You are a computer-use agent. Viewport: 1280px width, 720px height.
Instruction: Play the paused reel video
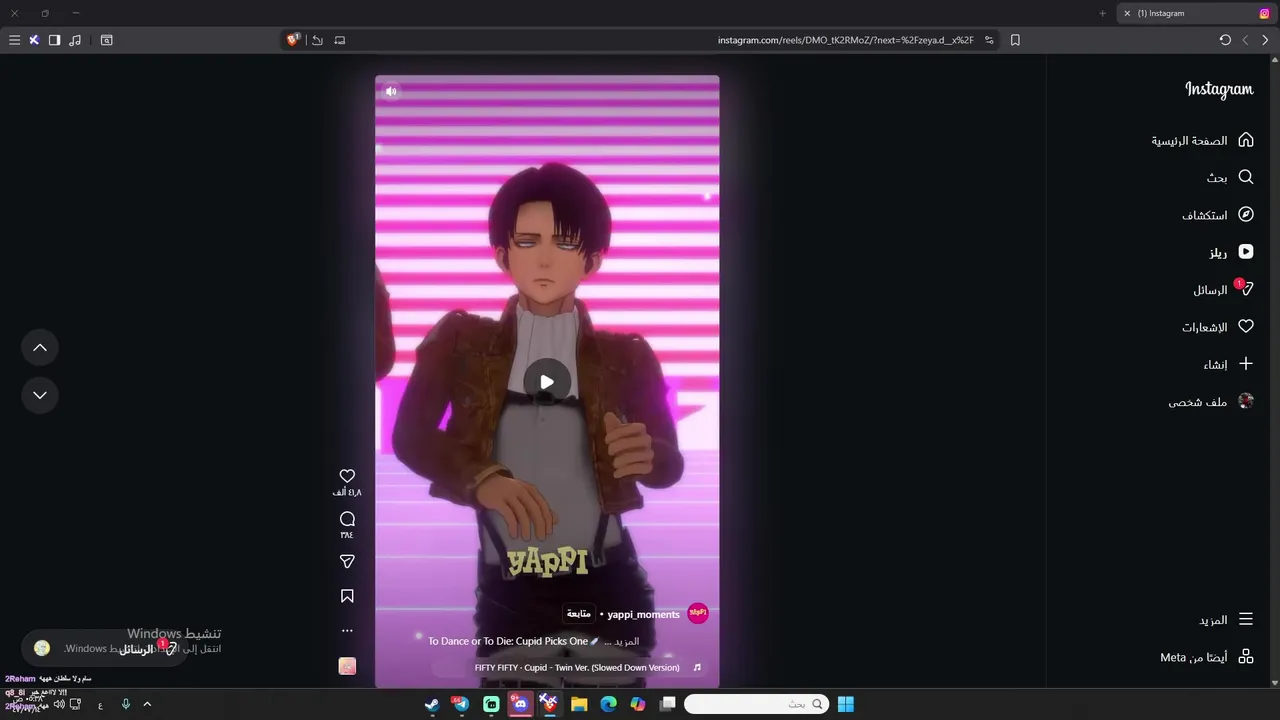coord(547,381)
